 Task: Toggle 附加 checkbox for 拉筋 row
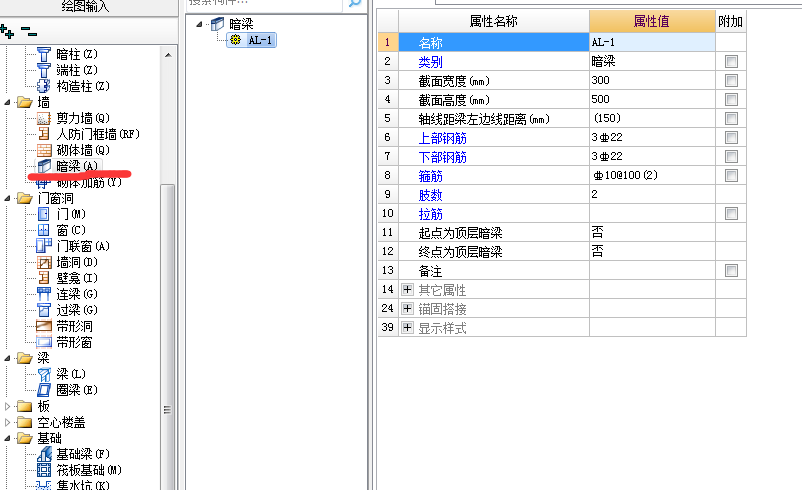coord(731,214)
